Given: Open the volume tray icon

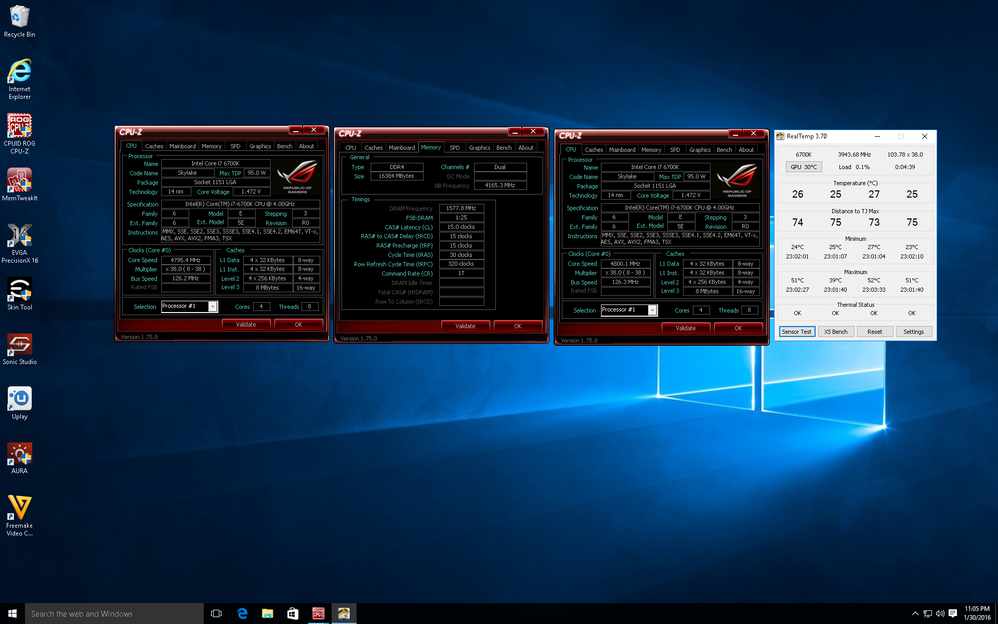Looking at the screenshot, I should [941, 614].
